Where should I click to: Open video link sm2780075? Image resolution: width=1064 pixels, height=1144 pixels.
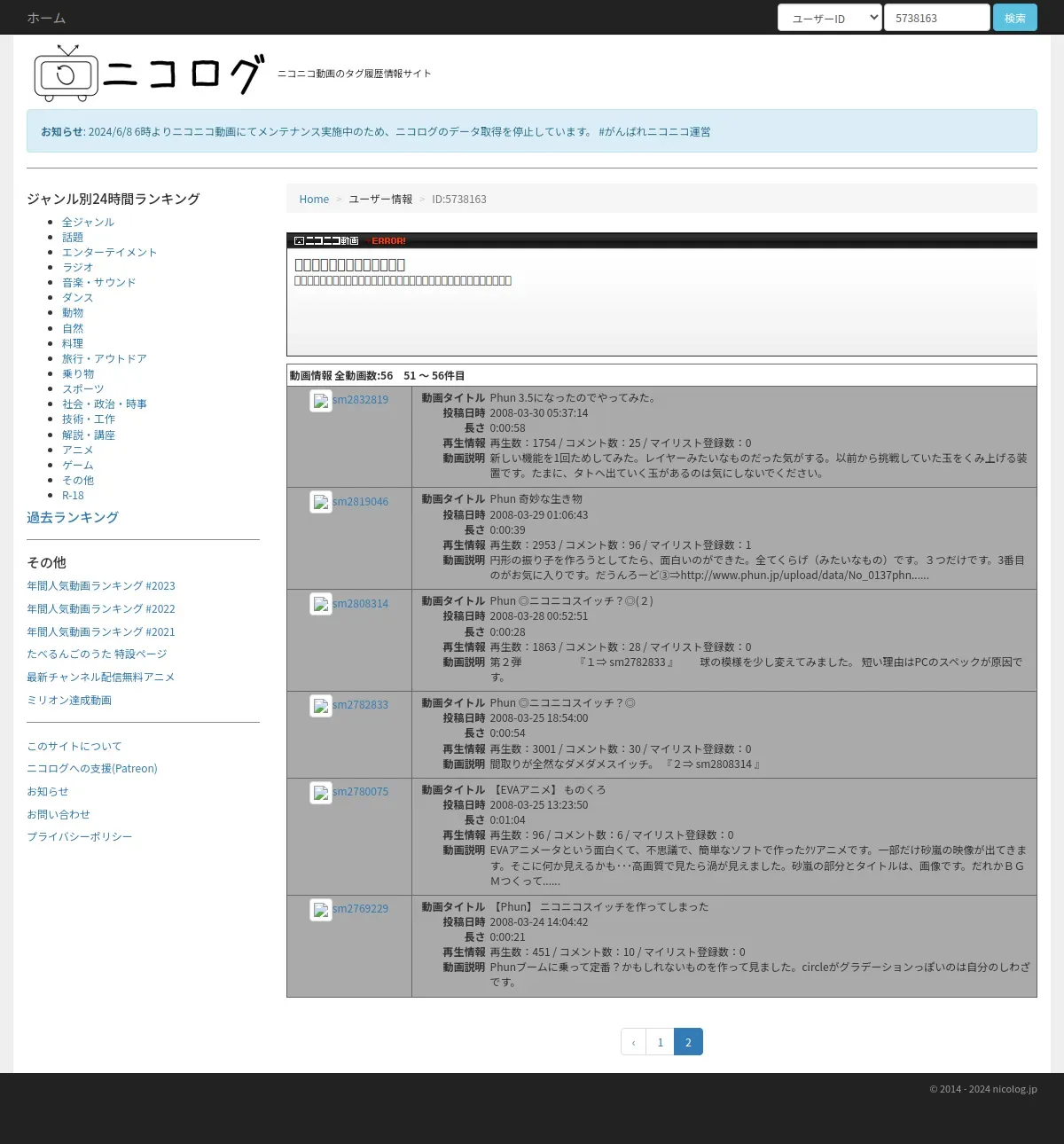[361, 791]
